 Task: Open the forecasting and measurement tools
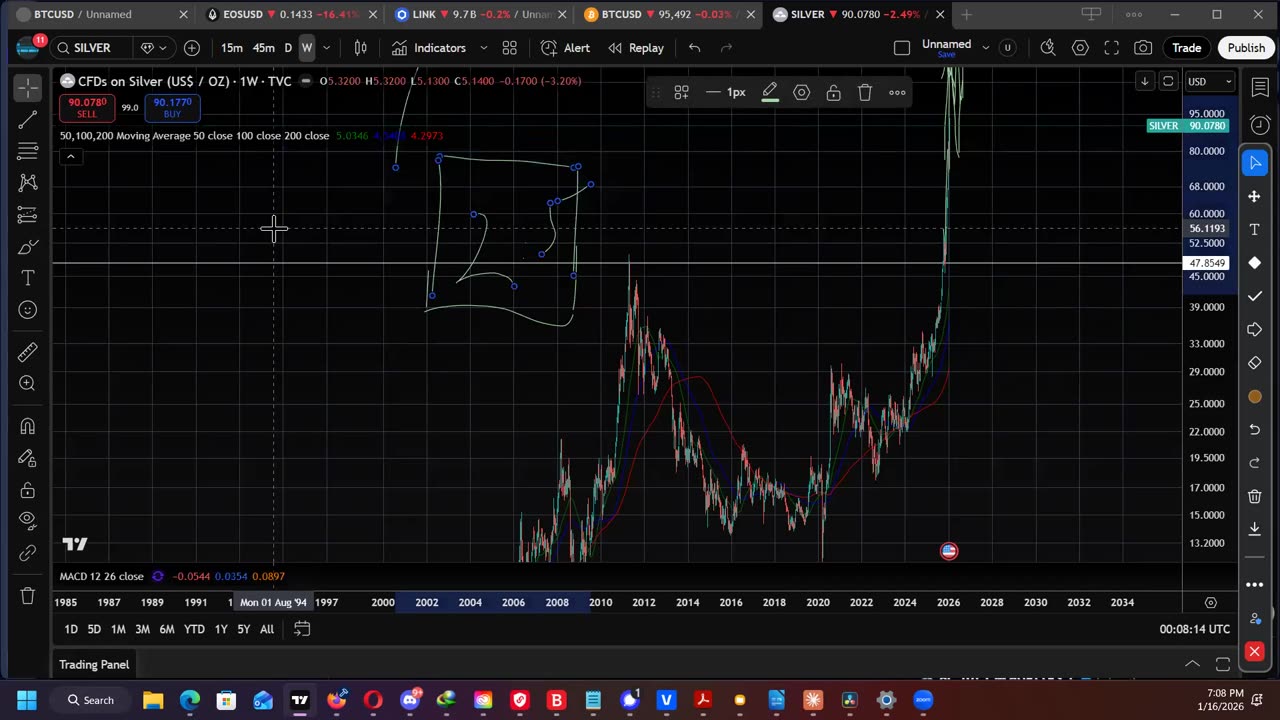pos(28,215)
